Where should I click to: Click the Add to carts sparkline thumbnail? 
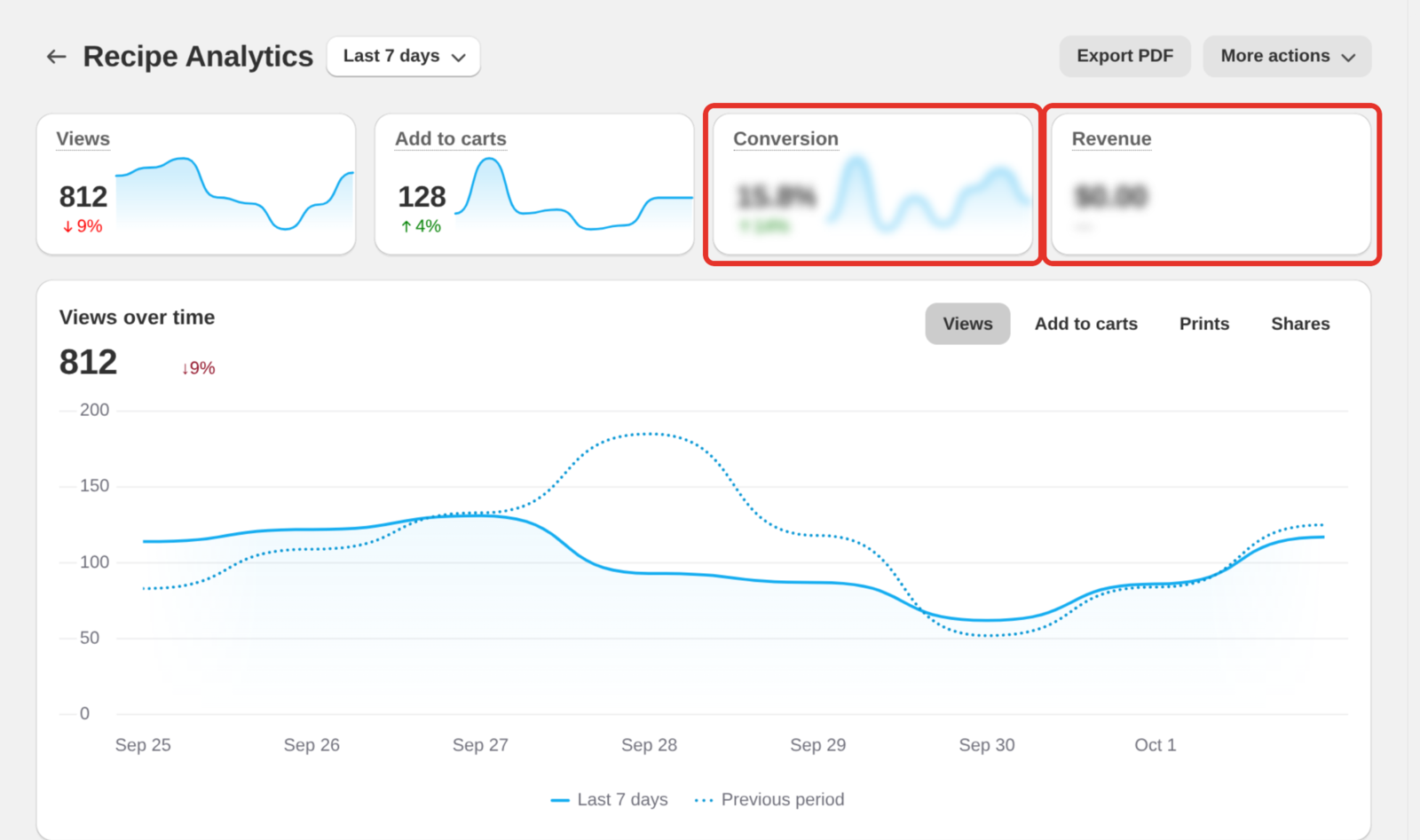pyautogui.click(x=573, y=194)
